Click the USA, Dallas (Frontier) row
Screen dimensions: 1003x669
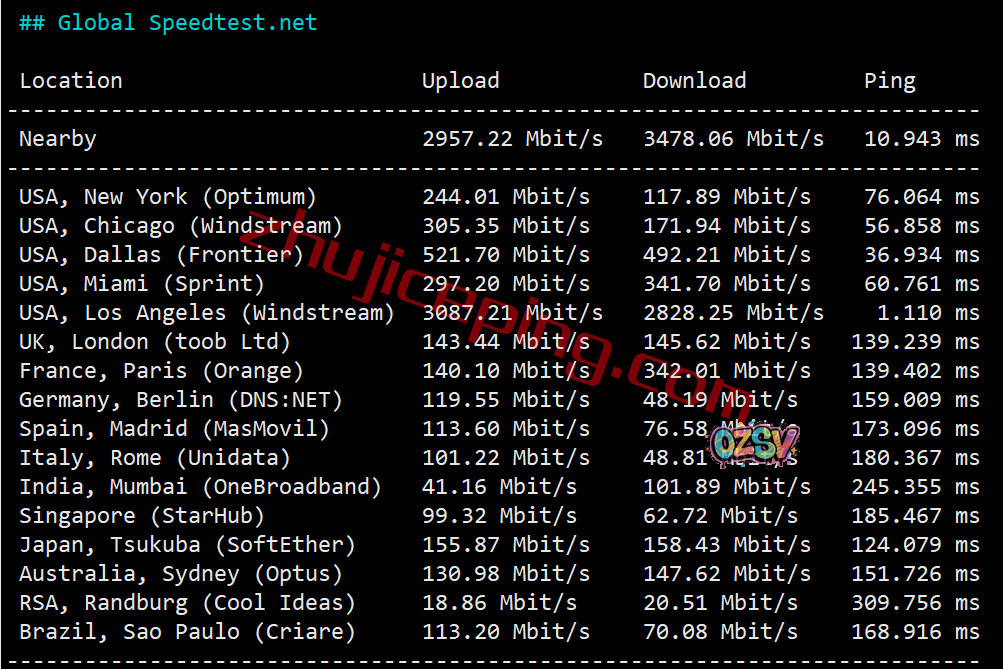tap(499, 255)
